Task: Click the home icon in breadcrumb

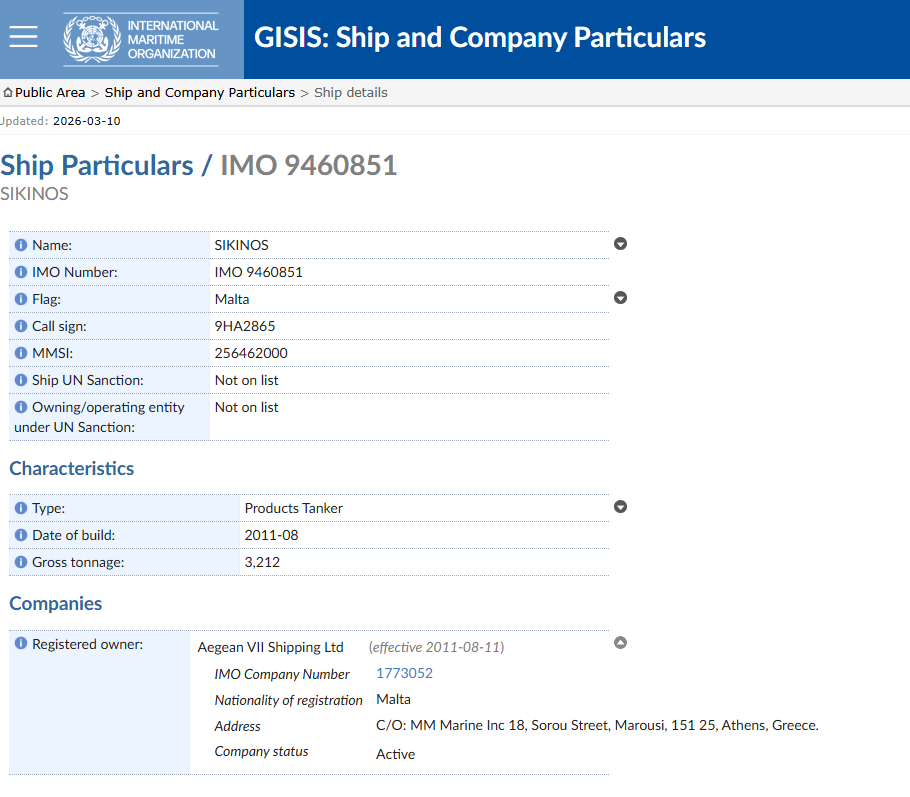Action: coord(8,93)
